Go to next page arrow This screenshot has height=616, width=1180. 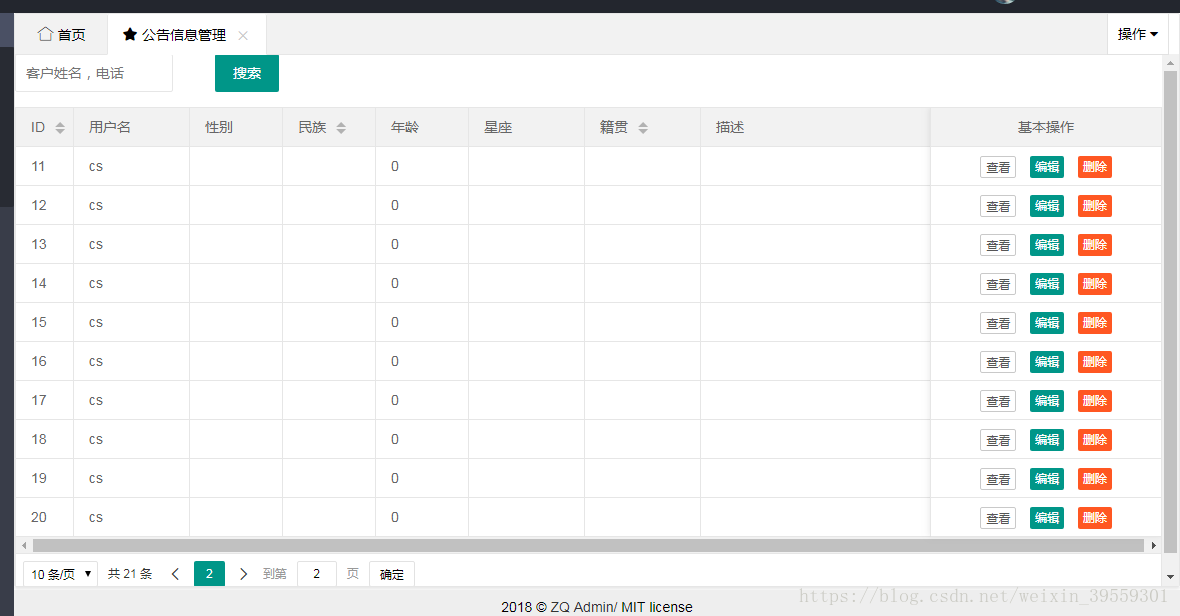pyautogui.click(x=243, y=574)
